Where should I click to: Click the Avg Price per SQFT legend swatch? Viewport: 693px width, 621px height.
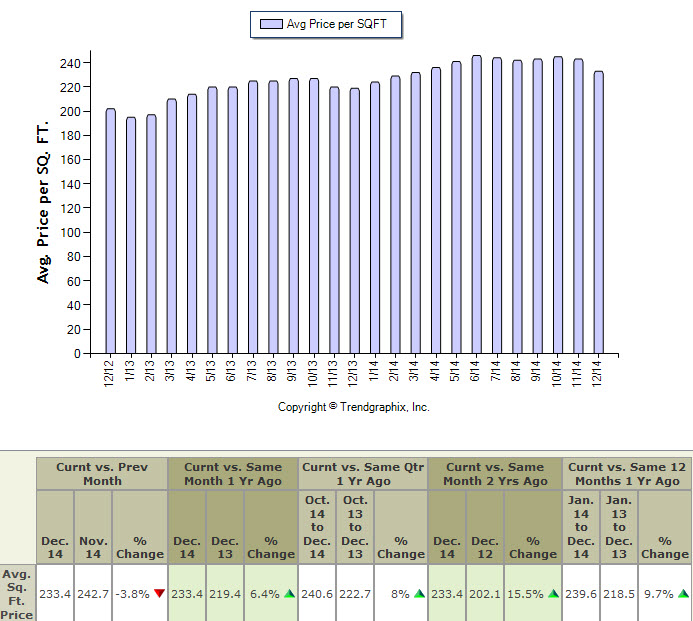click(x=271, y=24)
